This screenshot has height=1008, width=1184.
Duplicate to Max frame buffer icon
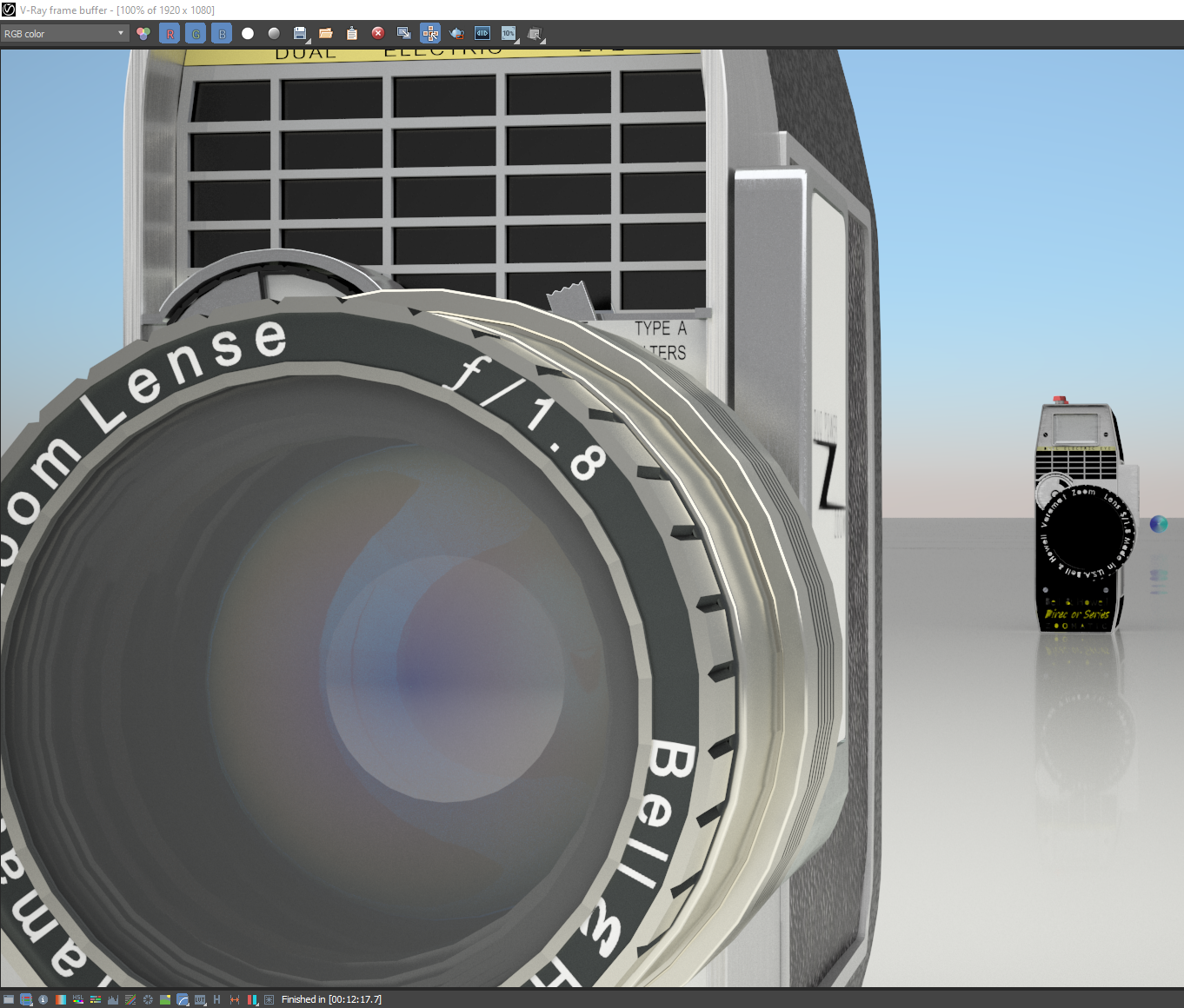click(404, 33)
